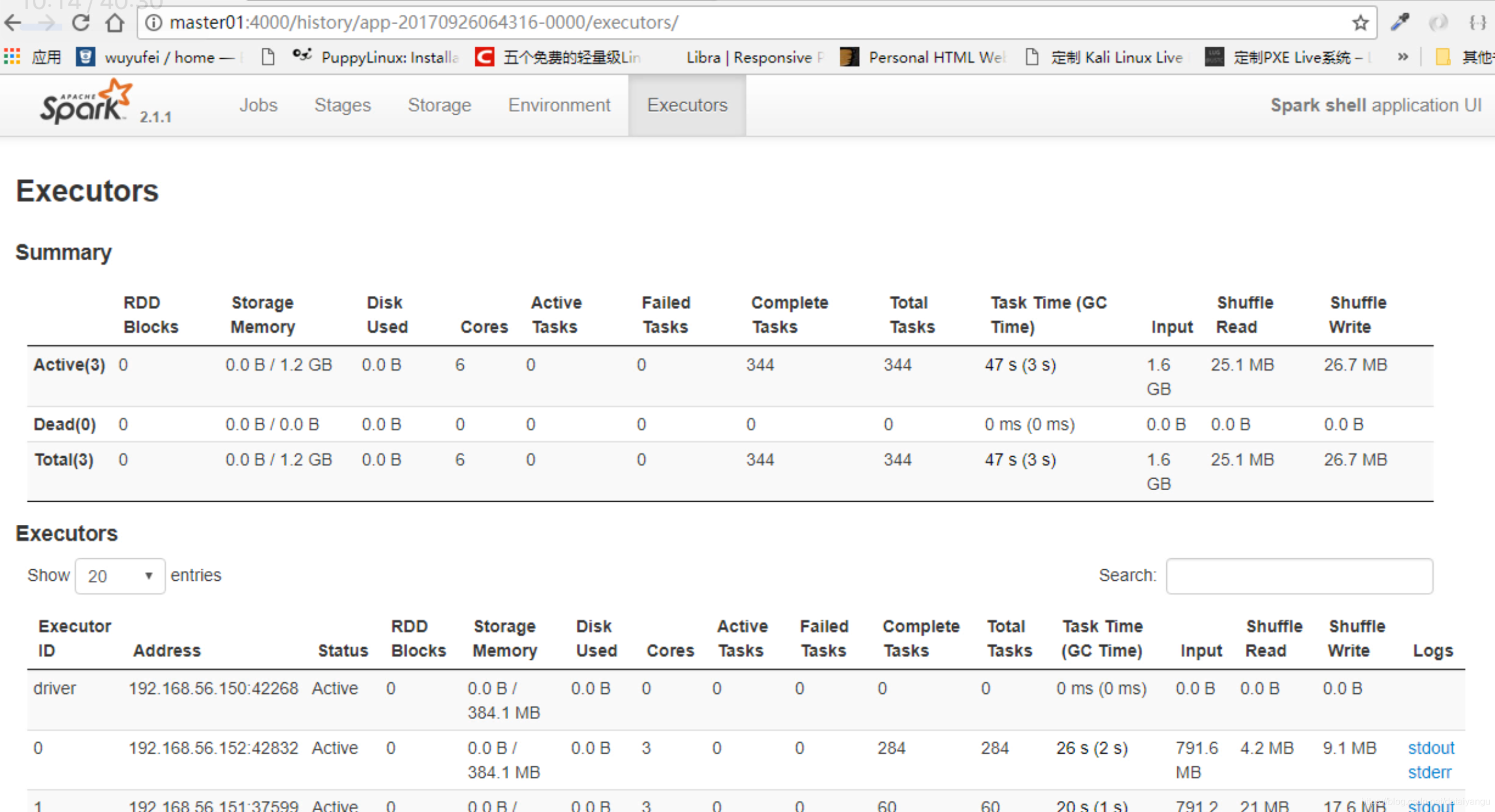Open stderr log for executor 0
The image size is (1495, 812).
pyautogui.click(x=1429, y=772)
